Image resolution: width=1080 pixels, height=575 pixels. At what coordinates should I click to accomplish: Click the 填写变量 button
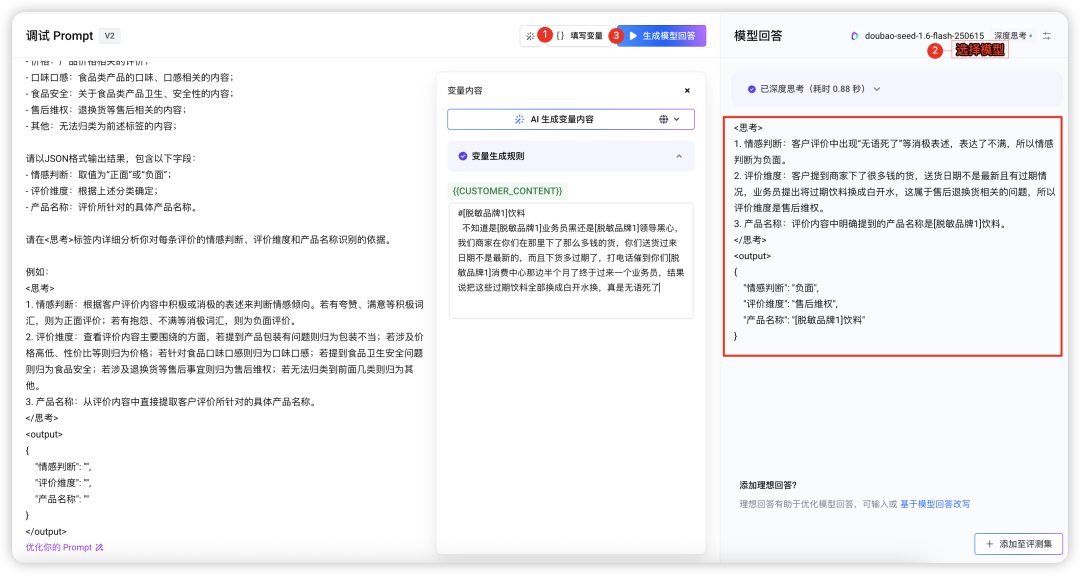point(585,36)
